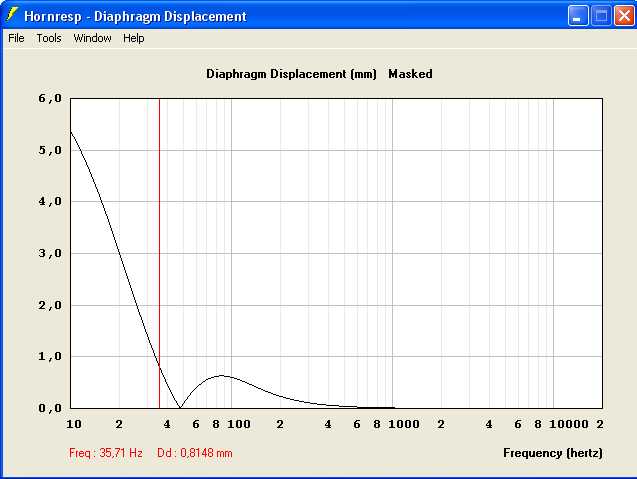Open the File menu
The image size is (637, 479).
pyautogui.click(x=16, y=38)
